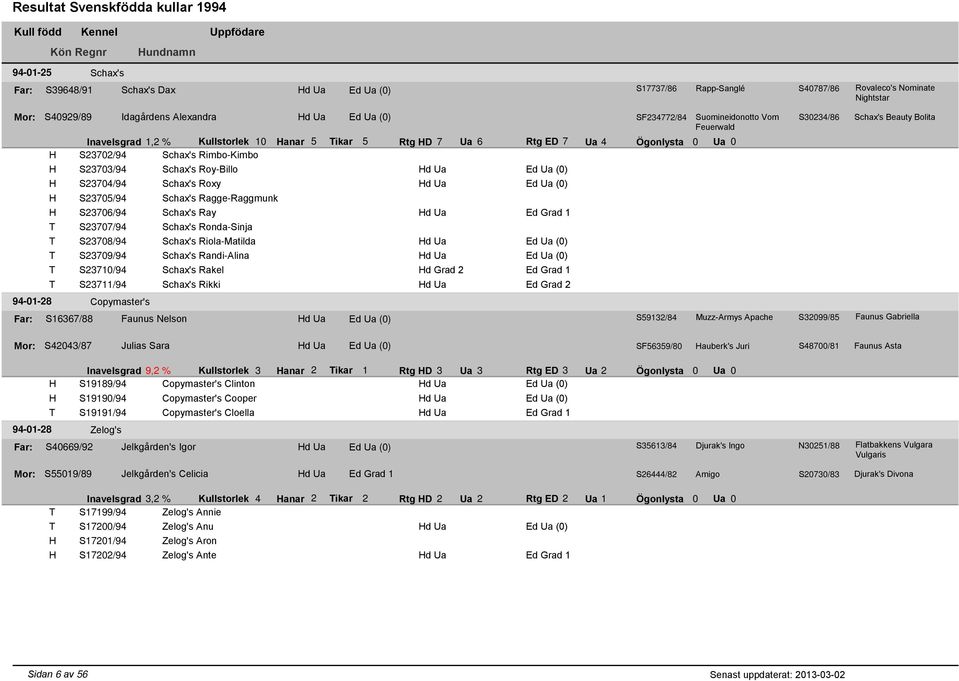Viewport: 959px width, 681px height.
Task: Click grandsire "Rapp-Sanglé"
Action: (x=720, y=89)
